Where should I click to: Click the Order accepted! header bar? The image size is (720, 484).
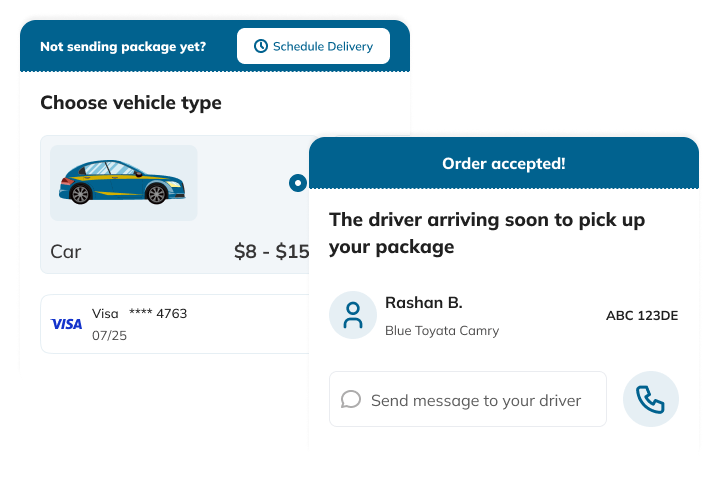[503, 163]
